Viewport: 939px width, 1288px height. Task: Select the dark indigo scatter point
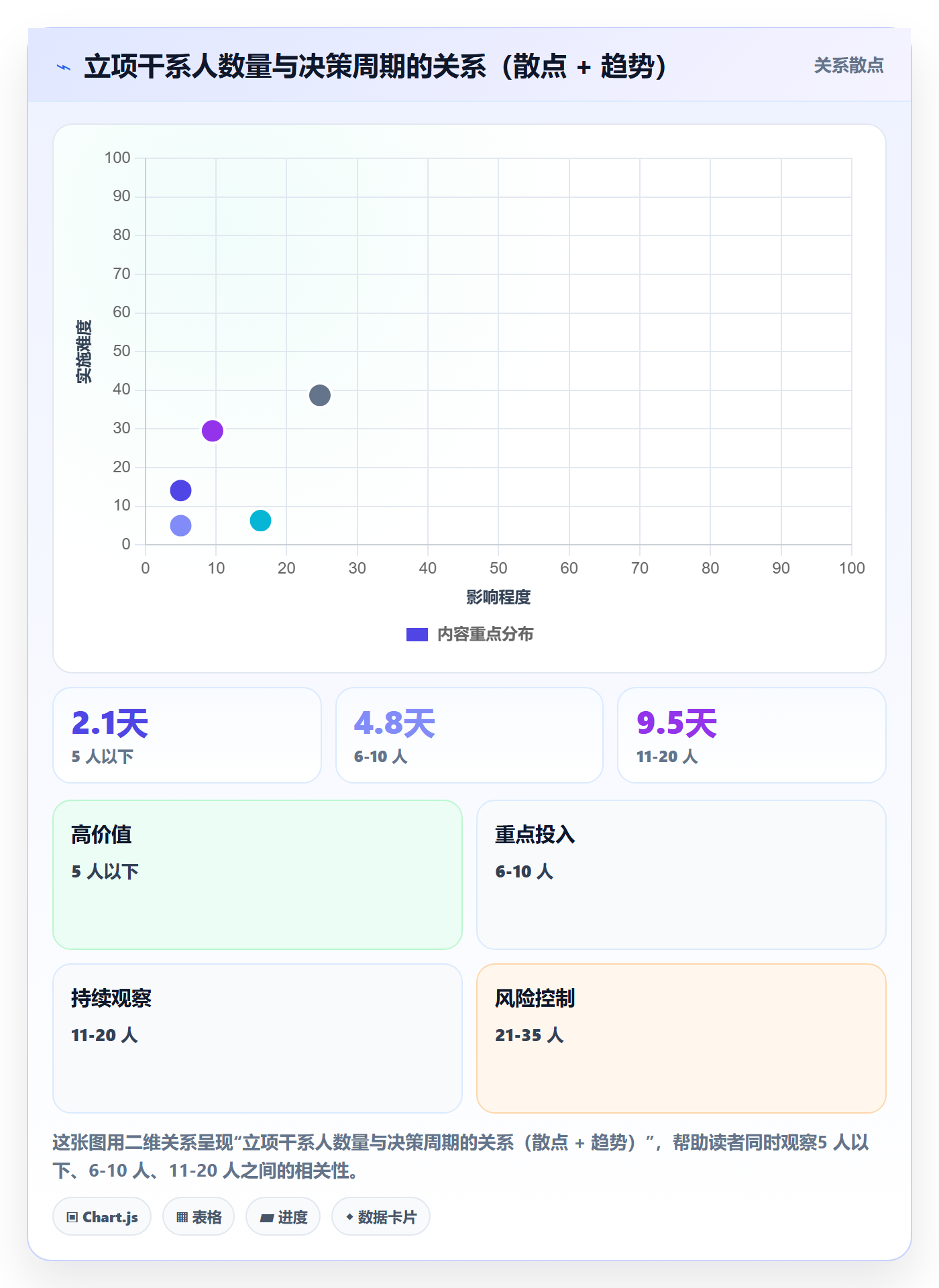[x=180, y=490]
